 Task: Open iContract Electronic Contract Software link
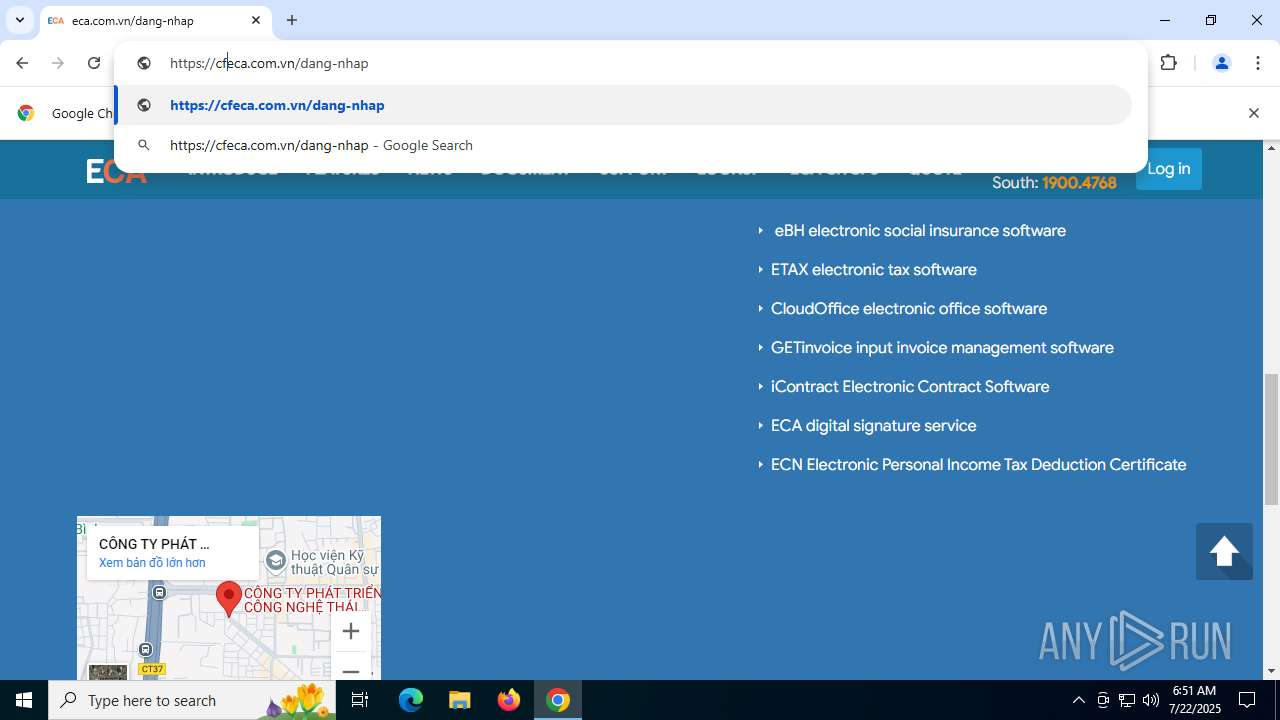[910, 387]
